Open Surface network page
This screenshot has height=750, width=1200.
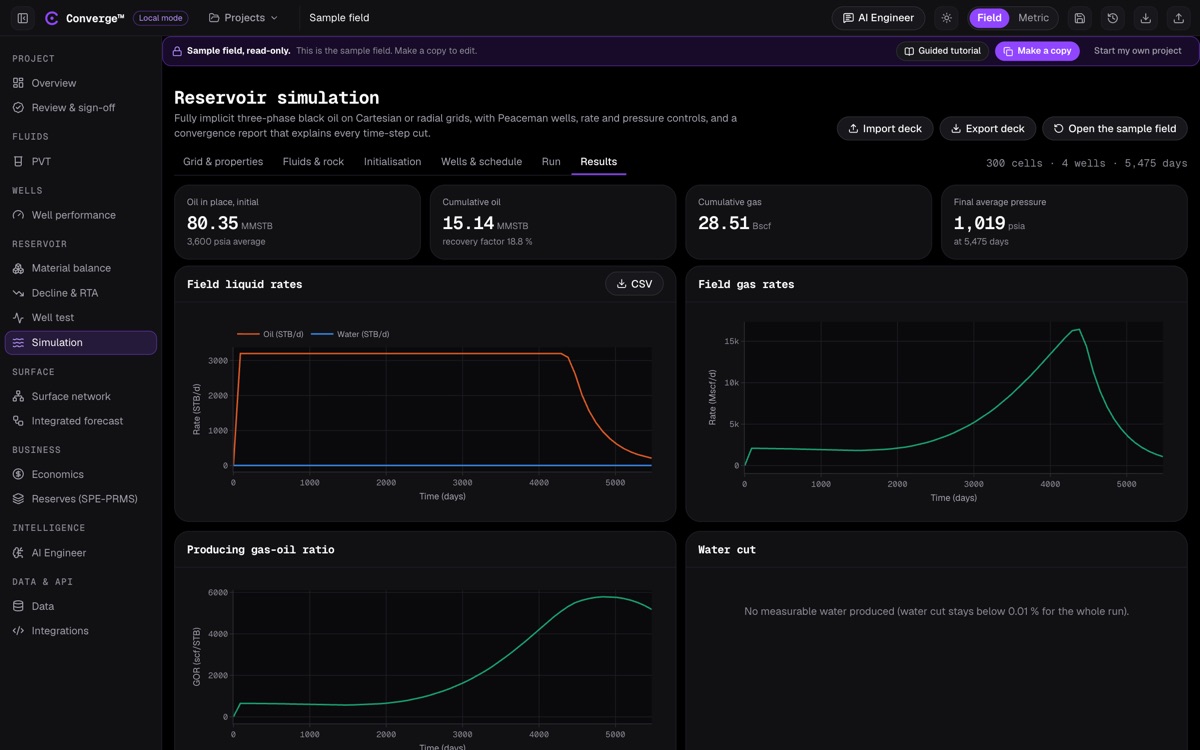pyautogui.click(x=81, y=396)
